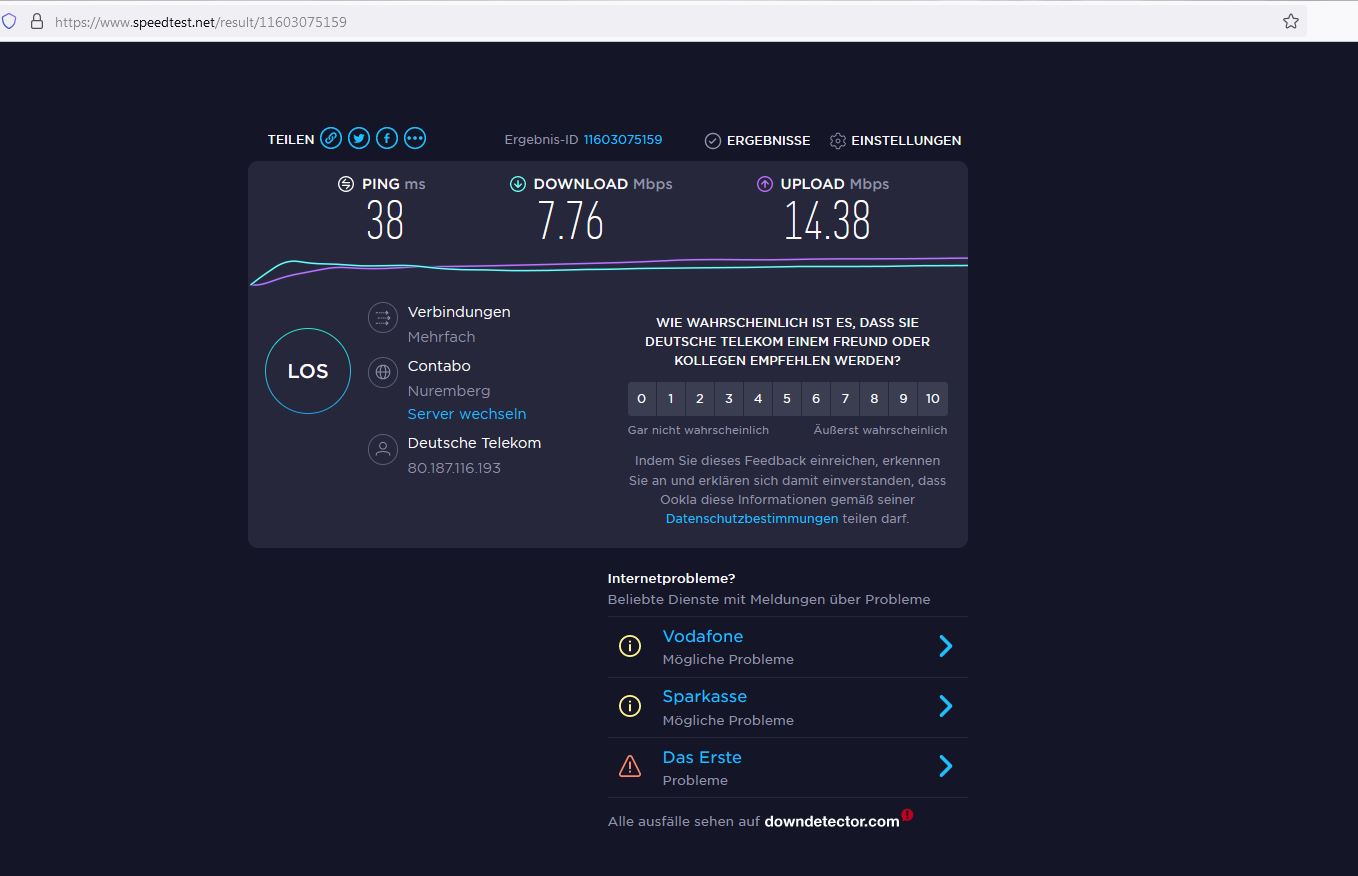Click the bookmark star icon

point(1291,21)
